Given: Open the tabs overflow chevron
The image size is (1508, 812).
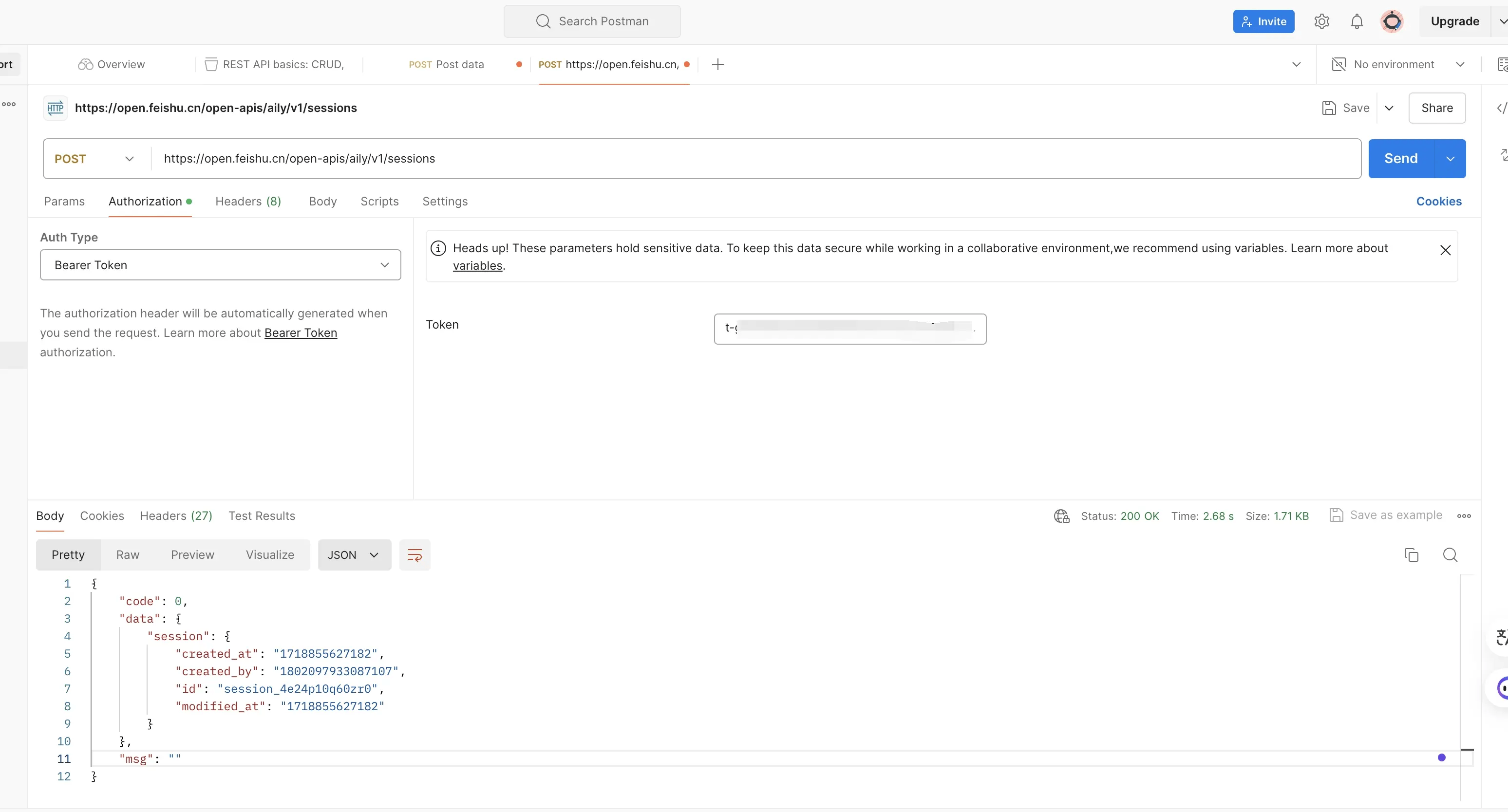Looking at the screenshot, I should (x=1296, y=64).
